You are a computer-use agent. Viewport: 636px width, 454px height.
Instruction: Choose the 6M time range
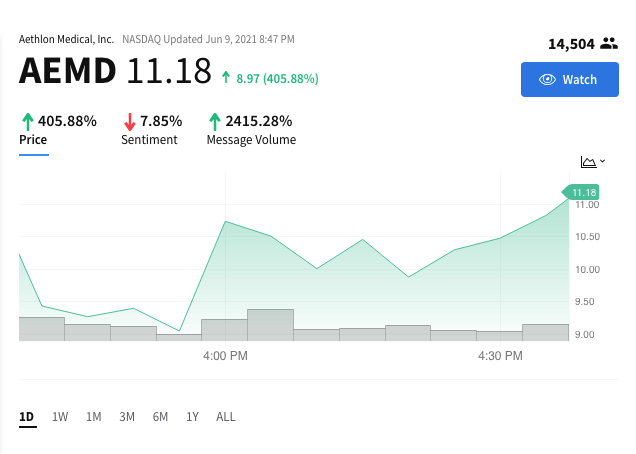[x=160, y=417]
